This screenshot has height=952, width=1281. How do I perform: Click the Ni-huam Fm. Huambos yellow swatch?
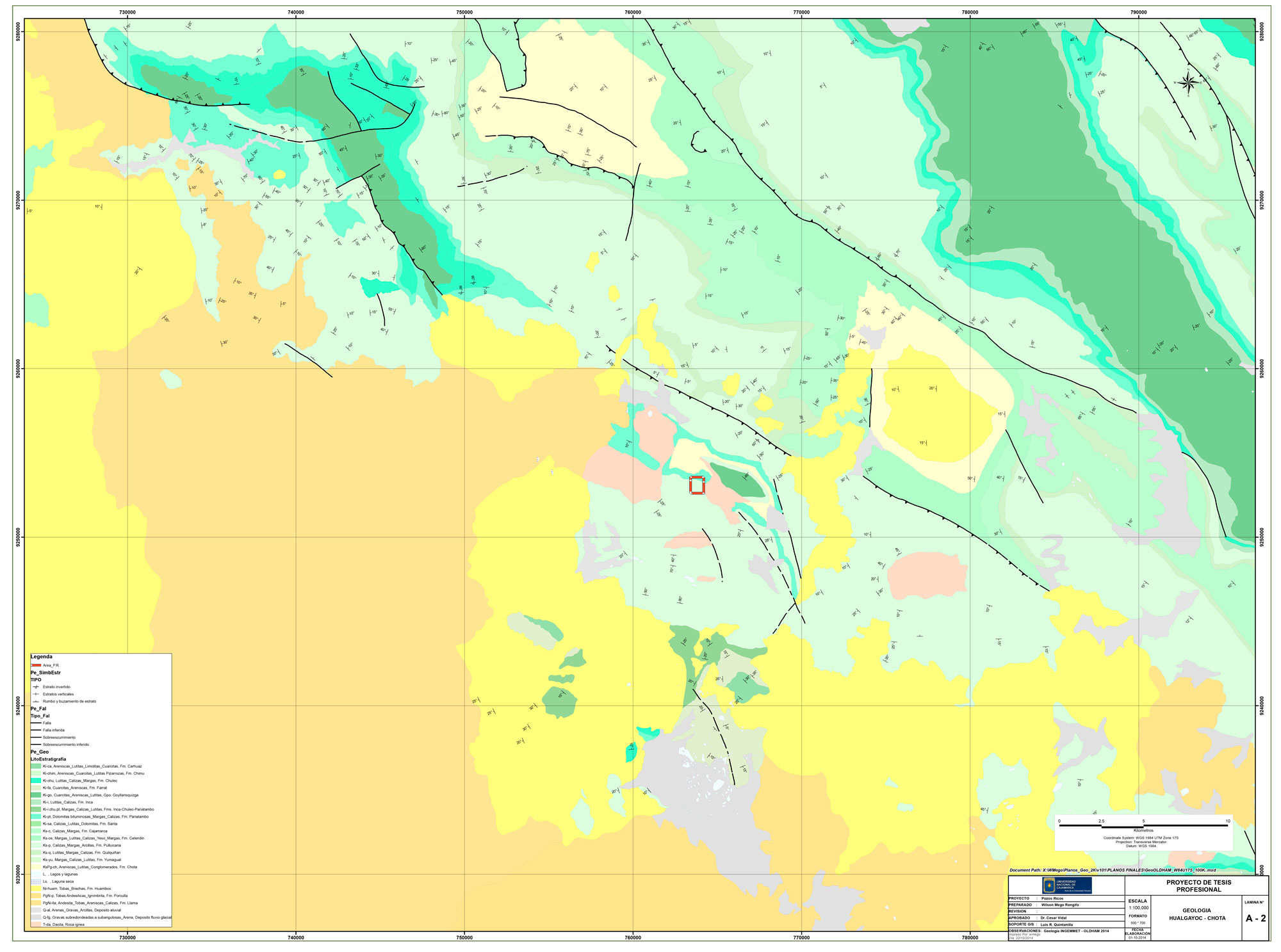(36, 889)
